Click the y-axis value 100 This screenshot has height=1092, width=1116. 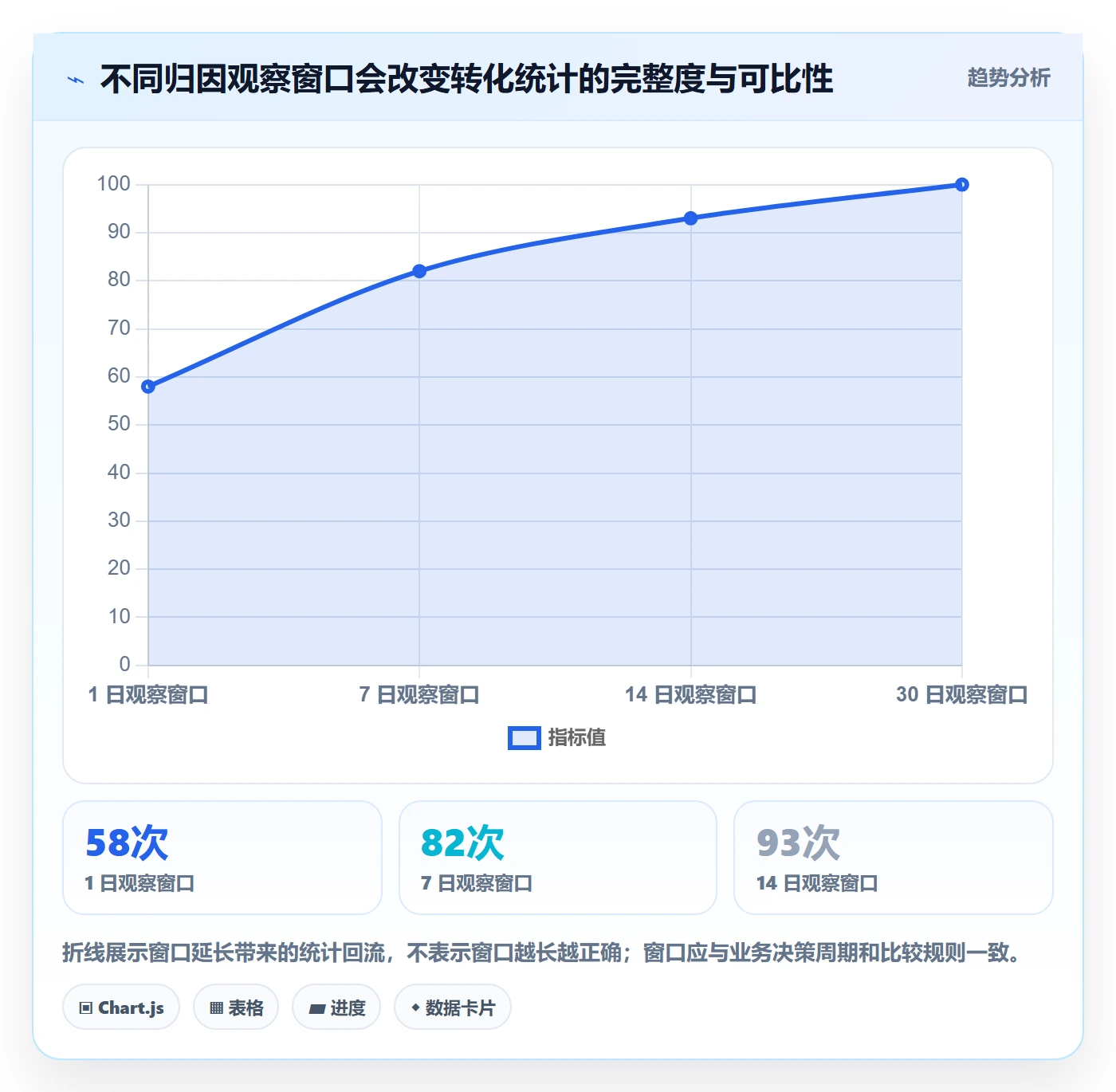[x=113, y=184]
